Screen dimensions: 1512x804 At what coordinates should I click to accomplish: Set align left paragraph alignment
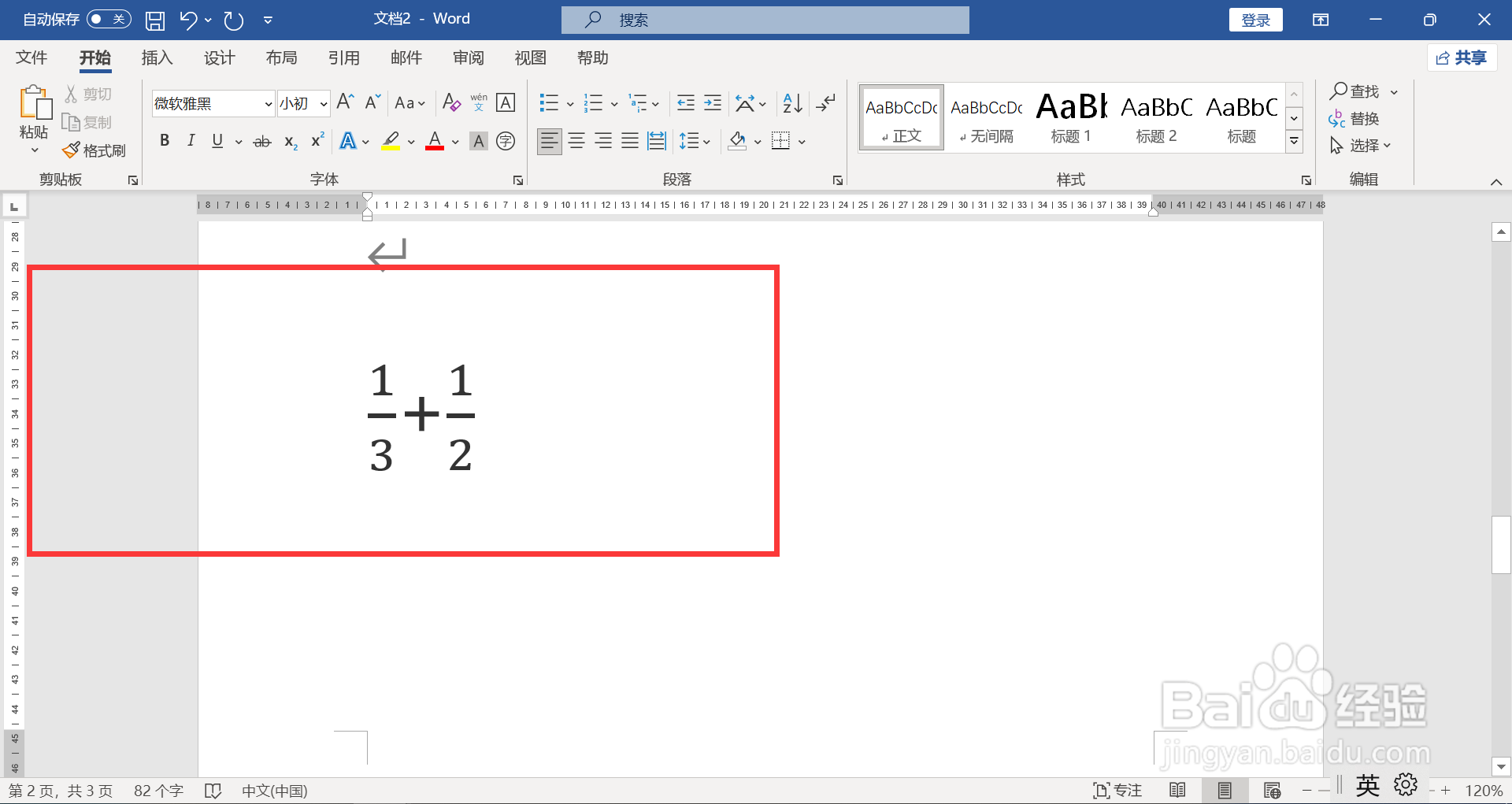pyautogui.click(x=550, y=141)
